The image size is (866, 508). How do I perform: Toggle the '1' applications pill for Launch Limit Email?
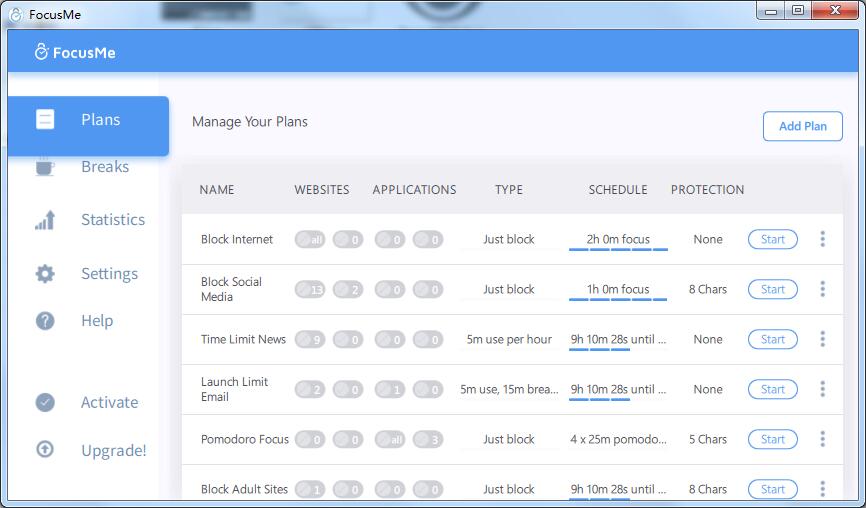point(390,390)
